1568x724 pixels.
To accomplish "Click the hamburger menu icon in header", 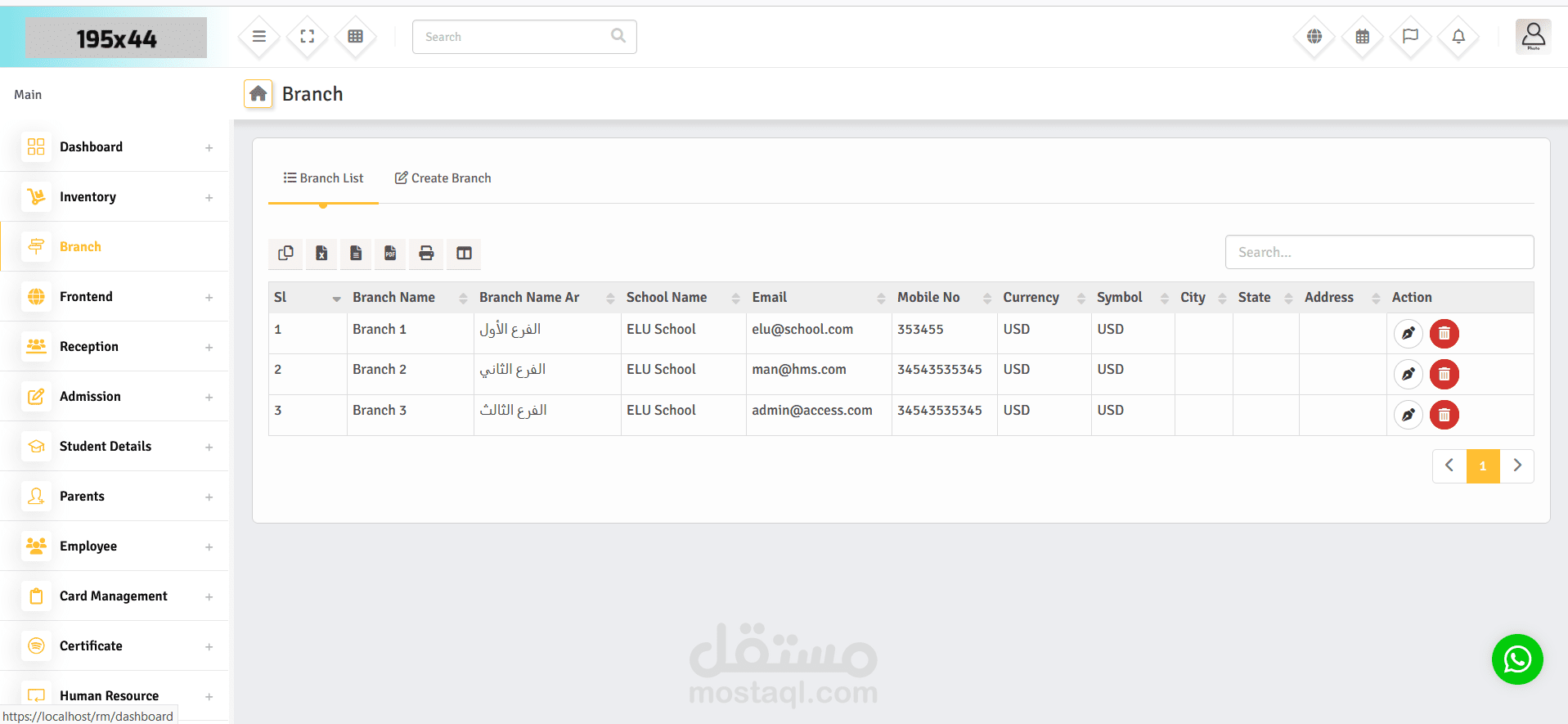I will pos(258,37).
